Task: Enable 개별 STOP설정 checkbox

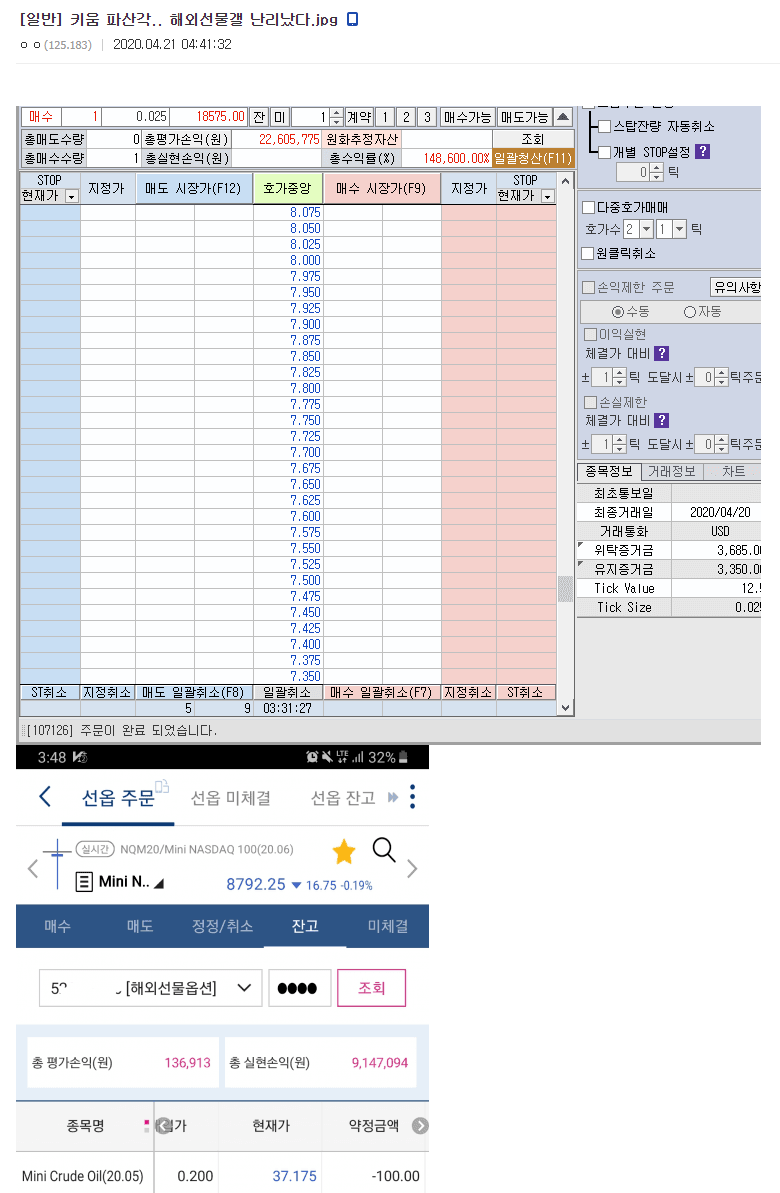Action: (x=604, y=152)
